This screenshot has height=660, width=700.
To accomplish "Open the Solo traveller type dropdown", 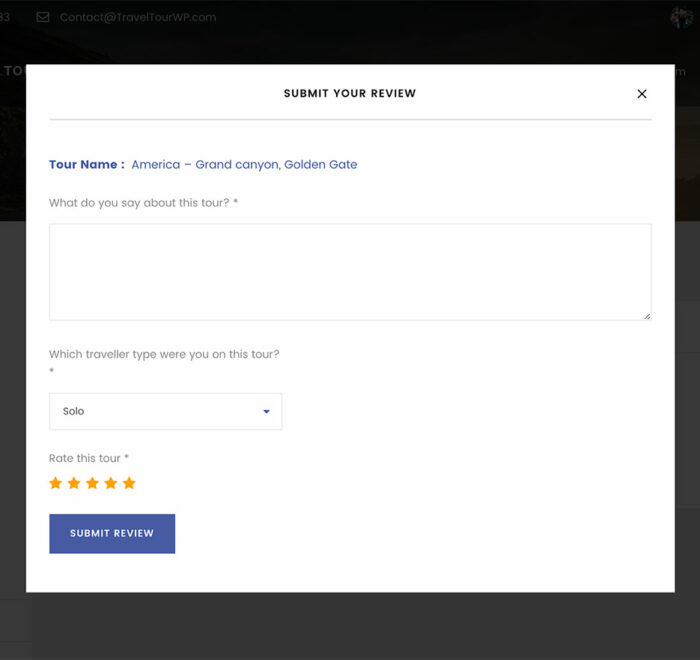I will [165, 411].
